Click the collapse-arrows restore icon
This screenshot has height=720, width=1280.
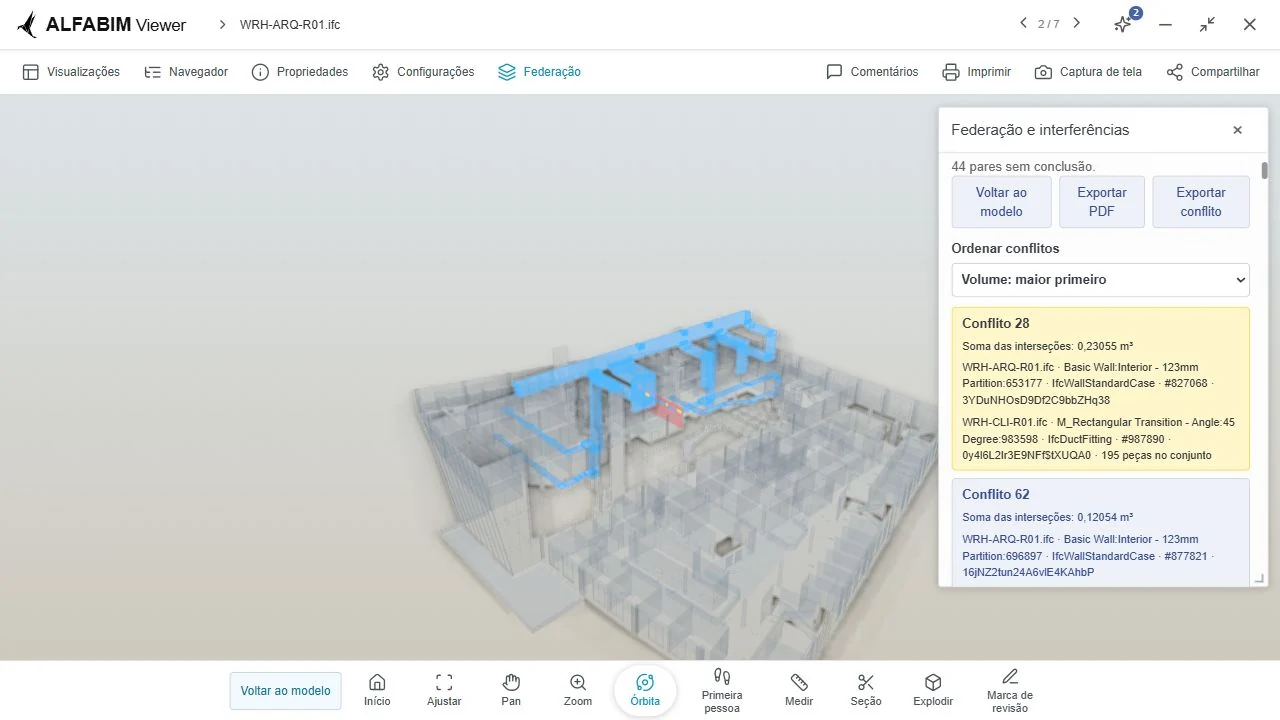pos(1208,24)
